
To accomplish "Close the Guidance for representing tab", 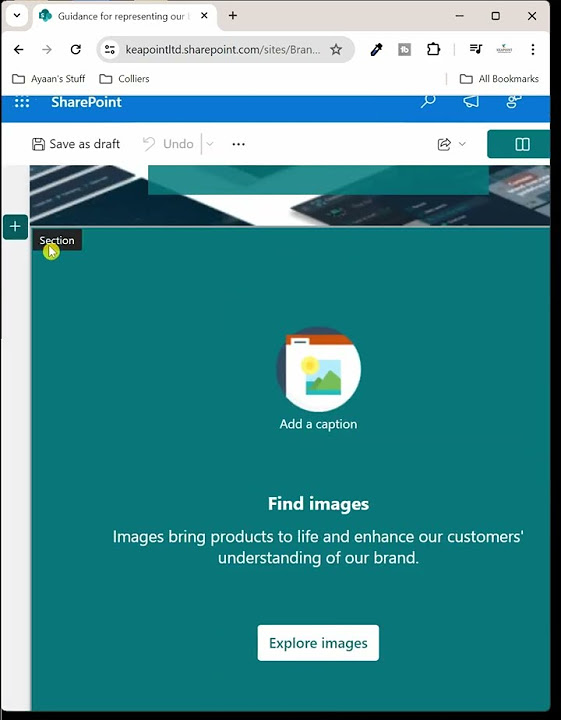I will (x=204, y=16).
